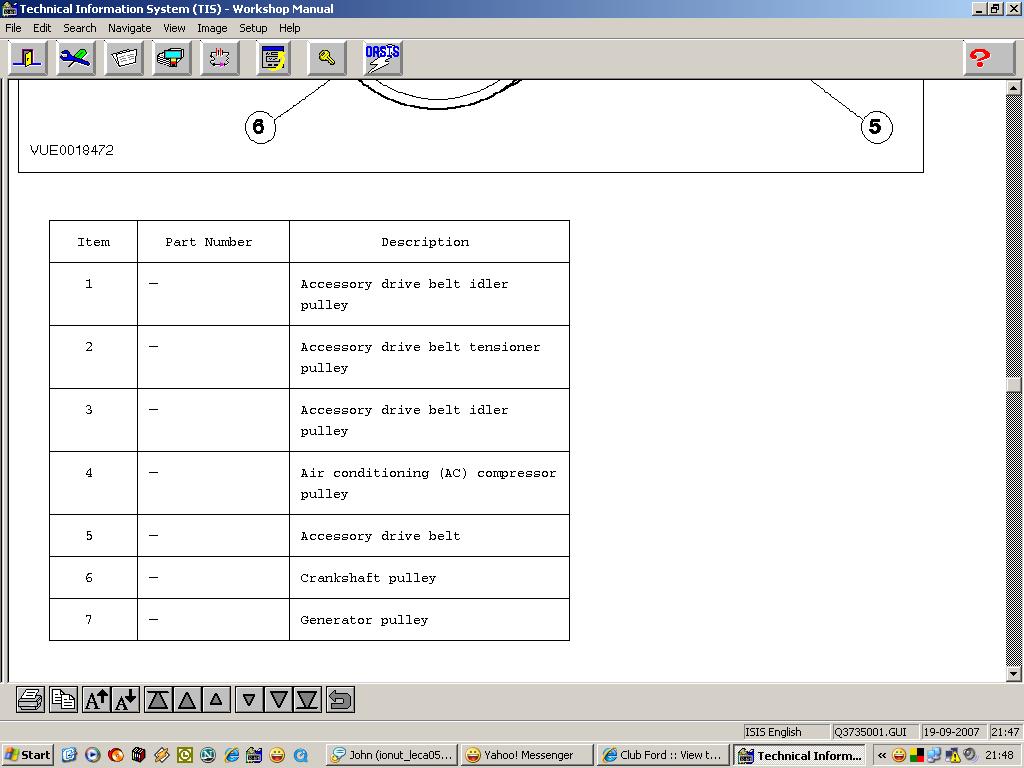Image resolution: width=1024 pixels, height=768 pixels.
Task: Click the vertical scrollbar down arrow
Action: [x=1013, y=674]
